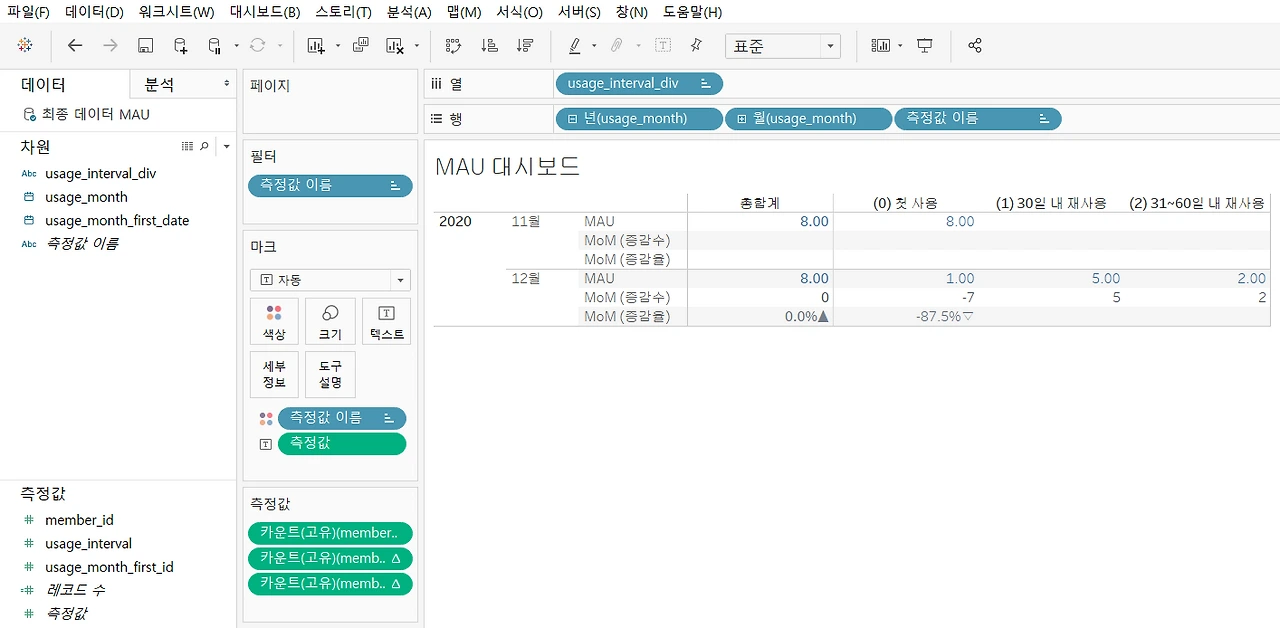Viewport: 1280px width, 628px height.
Task: Click the Pause auto updates icon
Action: (214, 46)
